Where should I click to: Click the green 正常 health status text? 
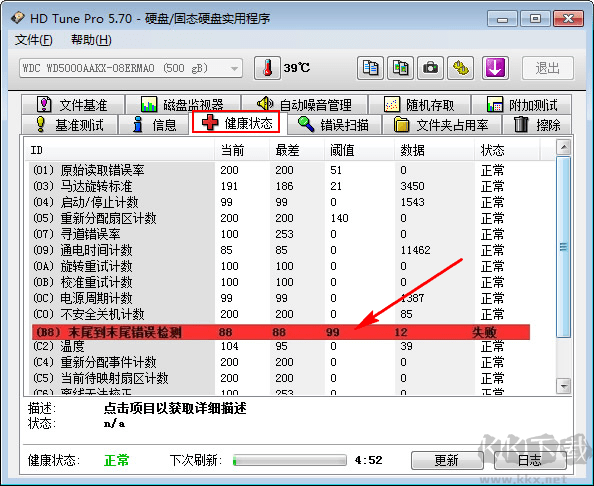point(117,460)
